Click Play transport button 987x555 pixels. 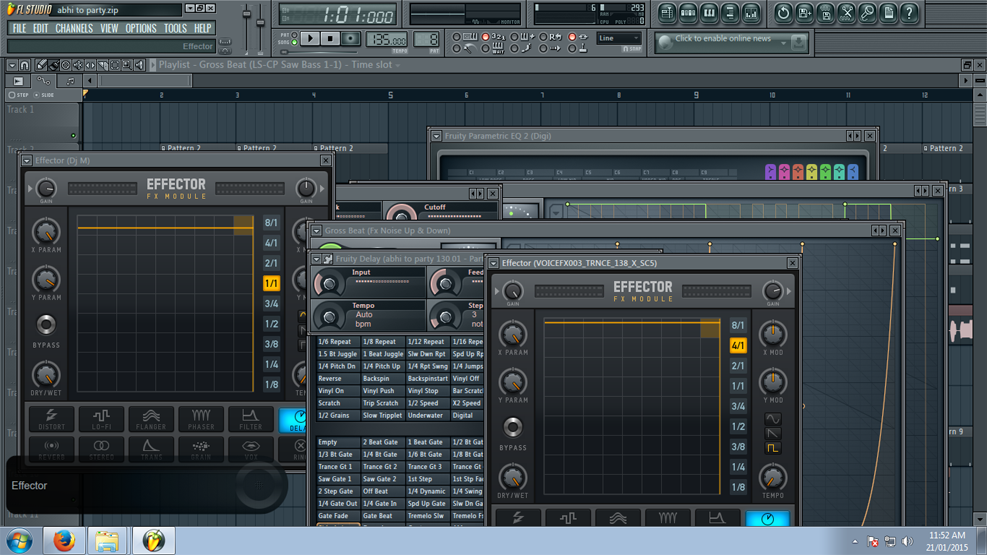point(310,38)
